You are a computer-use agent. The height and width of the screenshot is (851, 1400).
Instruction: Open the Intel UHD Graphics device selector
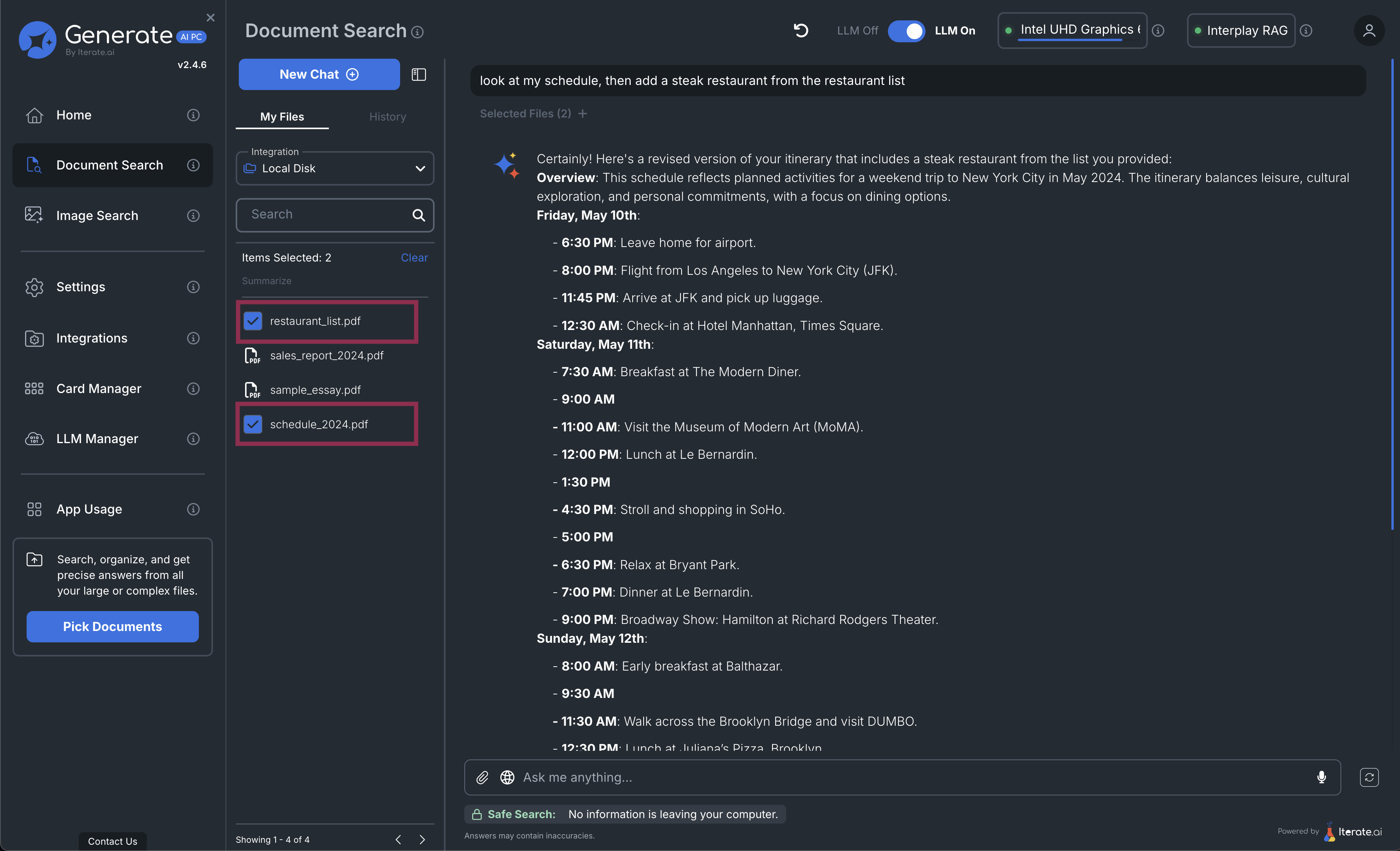(1073, 31)
